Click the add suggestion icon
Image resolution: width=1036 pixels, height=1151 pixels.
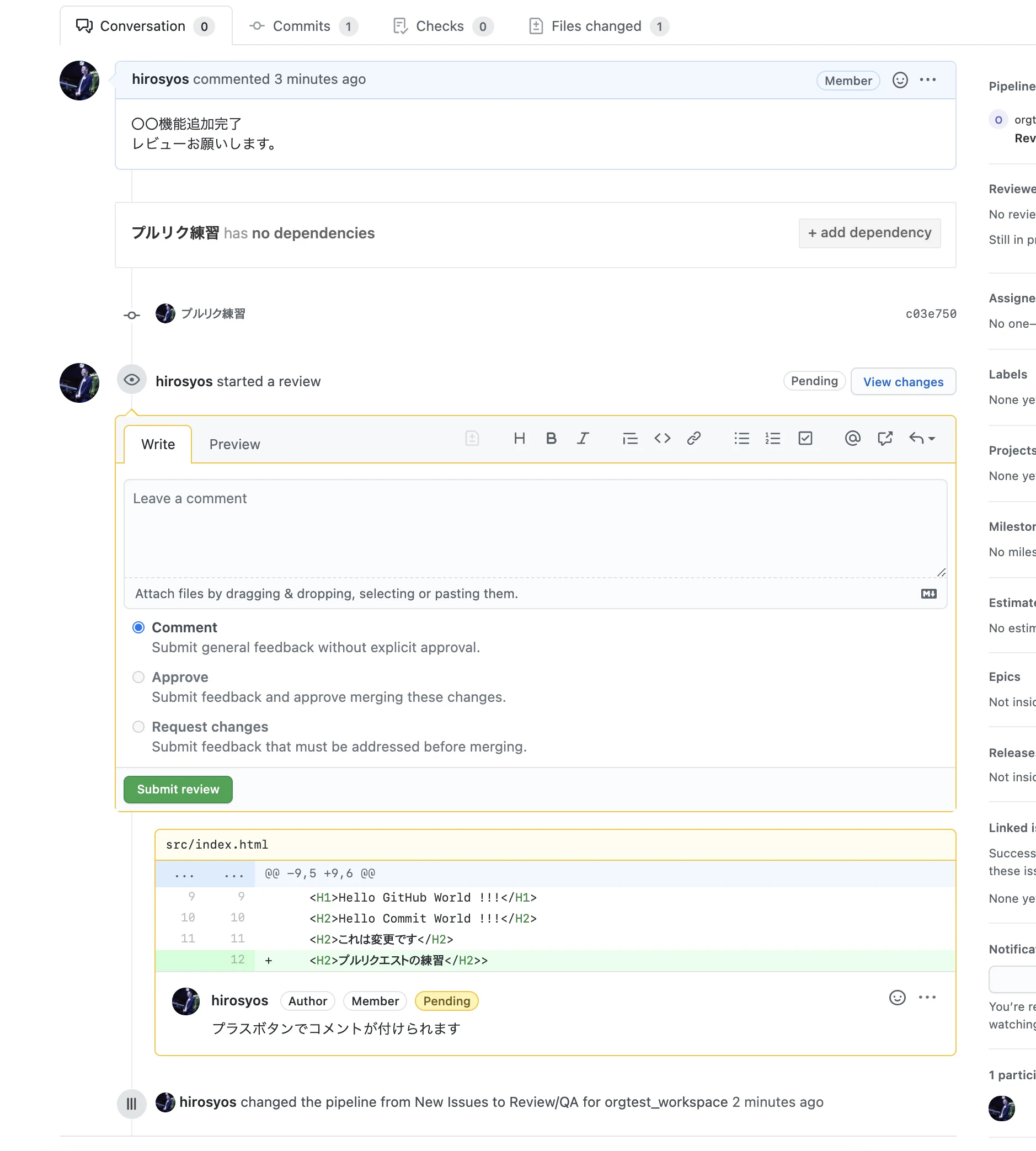(472, 438)
